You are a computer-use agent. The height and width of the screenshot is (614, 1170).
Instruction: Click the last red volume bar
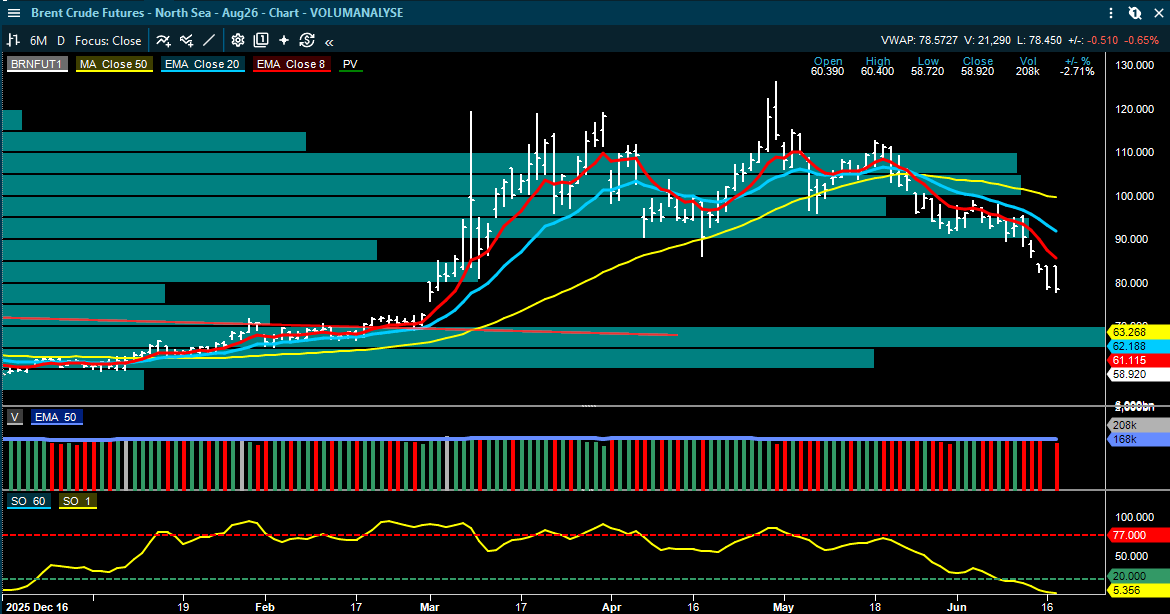pos(1057,466)
